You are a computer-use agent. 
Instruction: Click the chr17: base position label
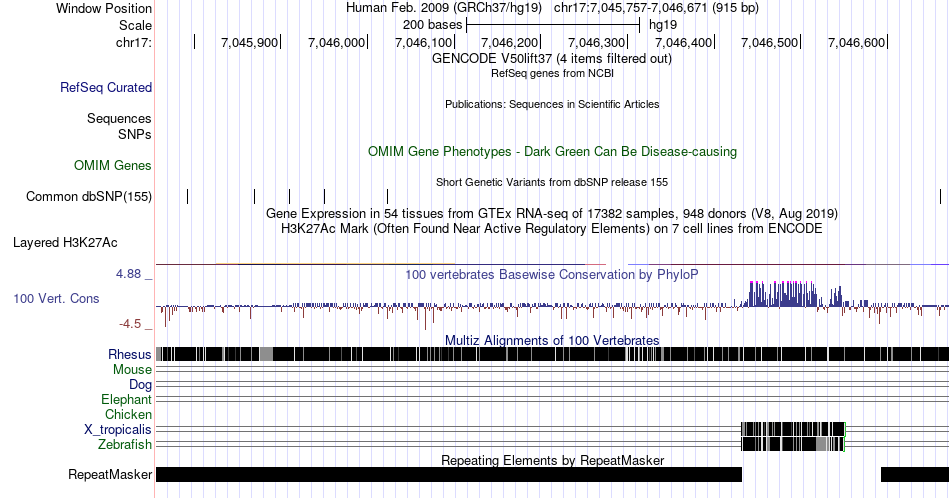click(x=134, y=42)
